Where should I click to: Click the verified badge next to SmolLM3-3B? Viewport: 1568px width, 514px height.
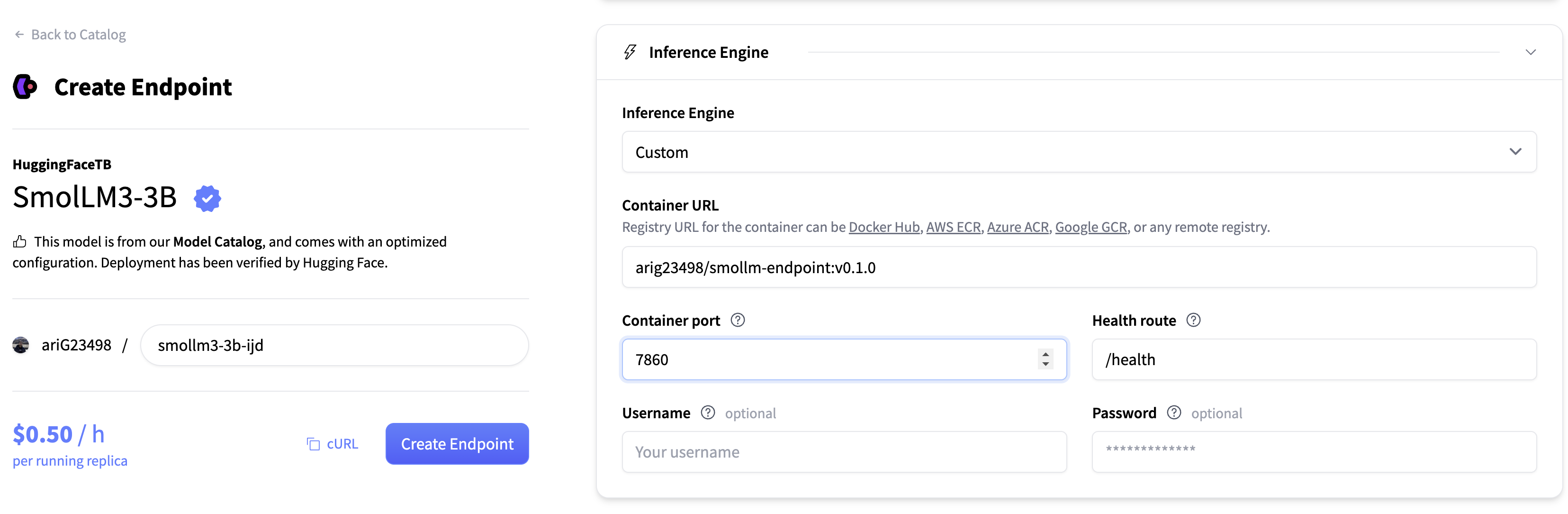click(x=207, y=199)
